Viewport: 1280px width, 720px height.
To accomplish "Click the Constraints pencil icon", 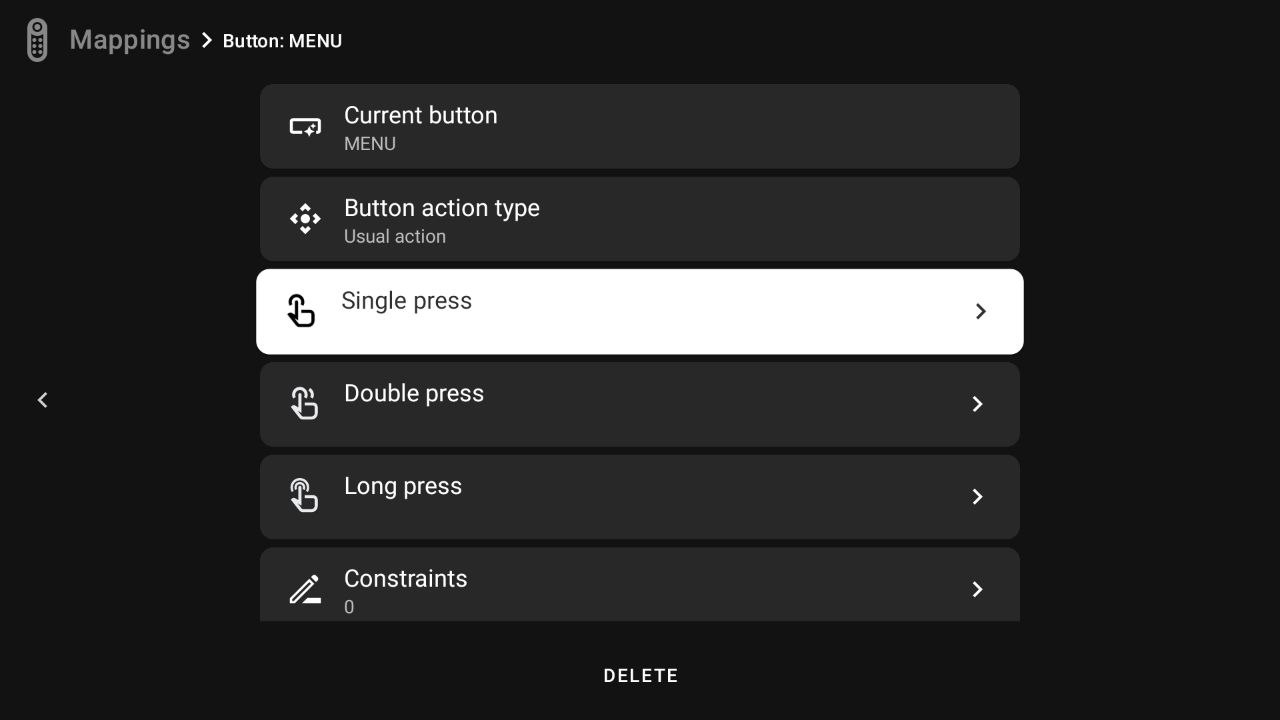I will pyautogui.click(x=303, y=589).
